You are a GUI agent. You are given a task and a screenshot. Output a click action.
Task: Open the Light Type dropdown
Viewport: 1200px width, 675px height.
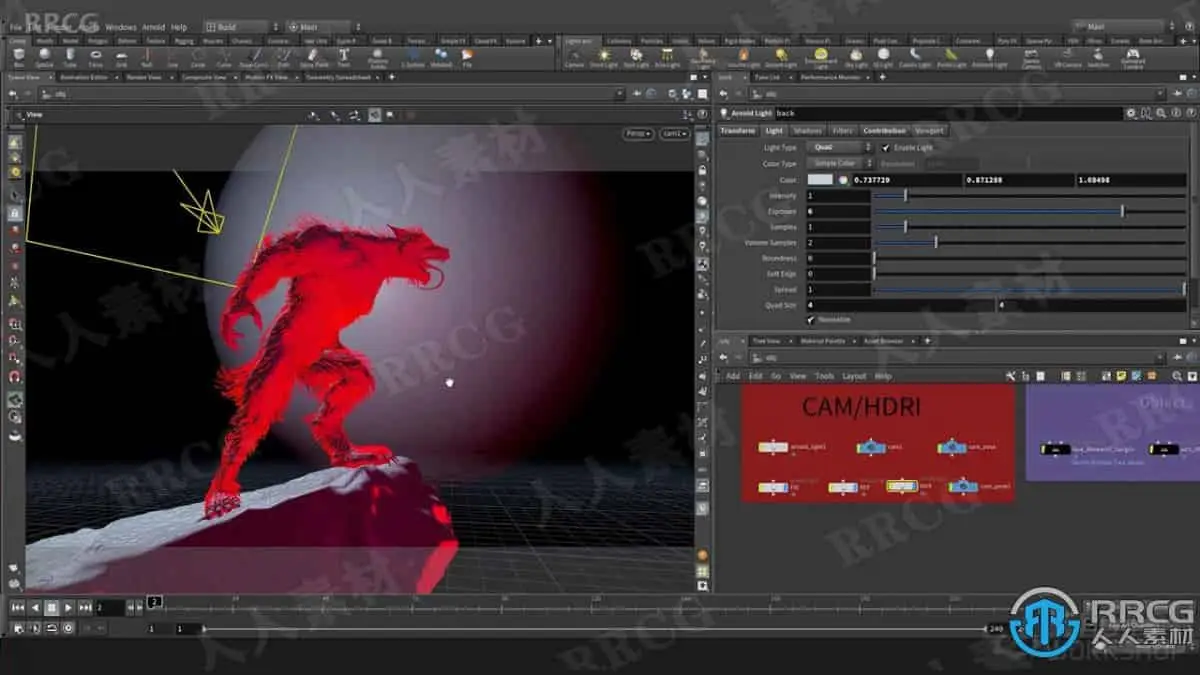pos(840,147)
